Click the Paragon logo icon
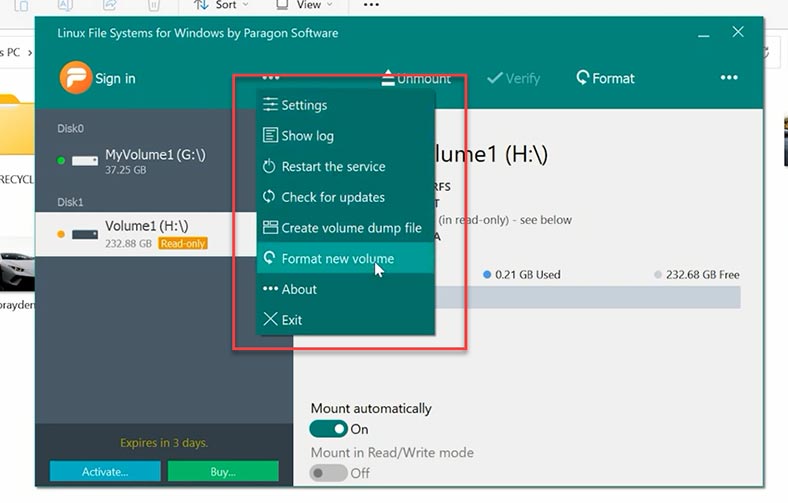Screen dimensions: 788x503 point(75,78)
